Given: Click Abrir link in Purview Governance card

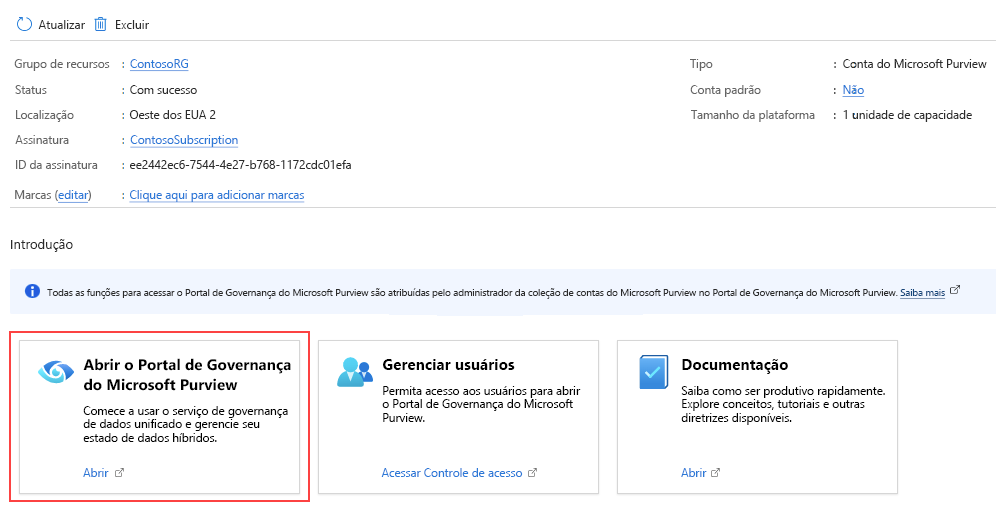Looking at the screenshot, I should pos(96,473).
